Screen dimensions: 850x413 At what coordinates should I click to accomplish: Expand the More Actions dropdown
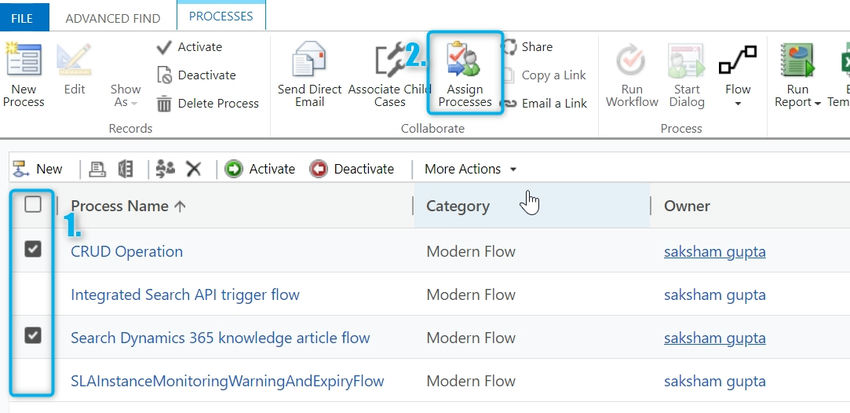pyautogui.click(x=470, y=169)
